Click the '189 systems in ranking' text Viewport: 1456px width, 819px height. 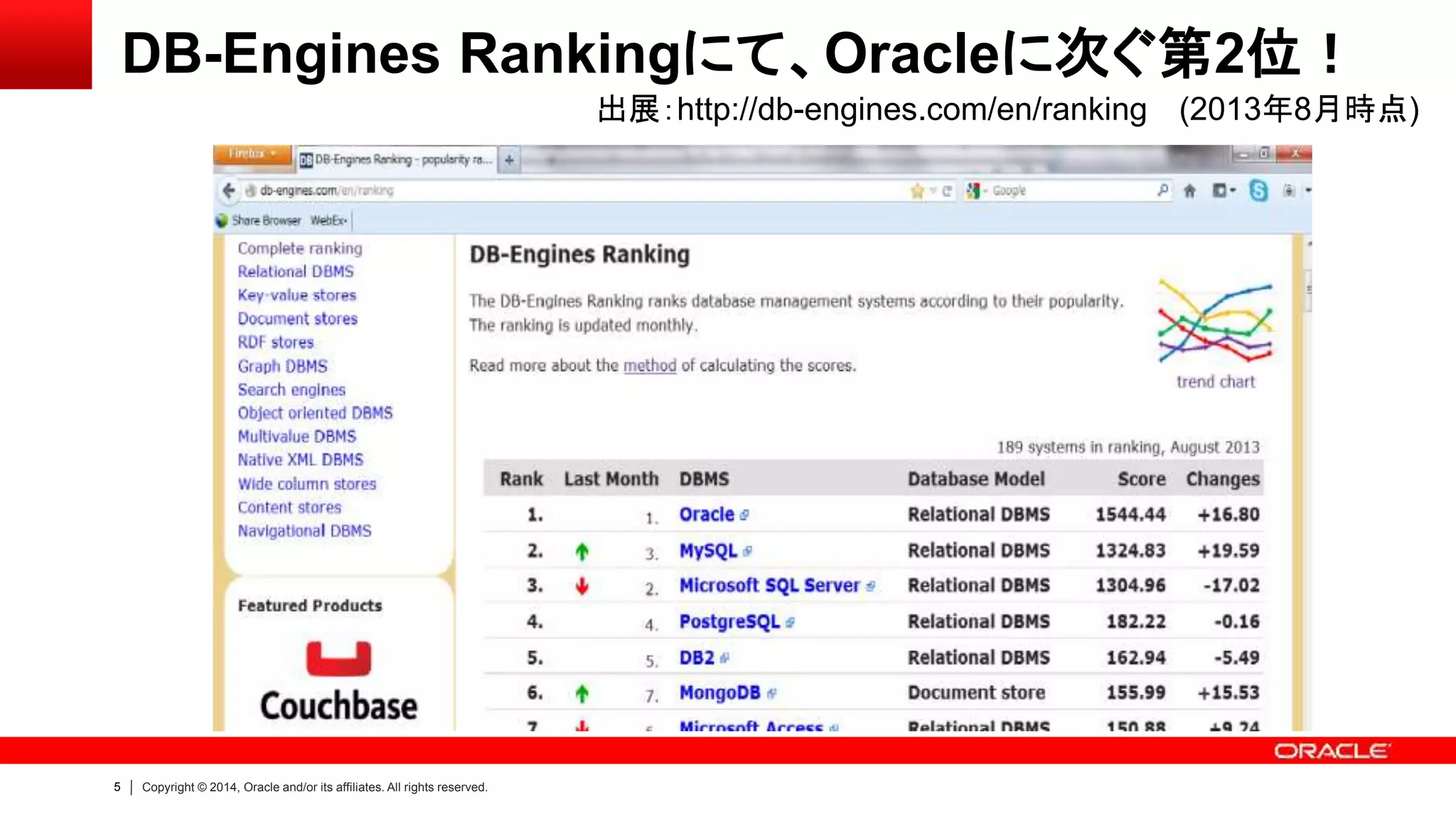click(1128, 447)
